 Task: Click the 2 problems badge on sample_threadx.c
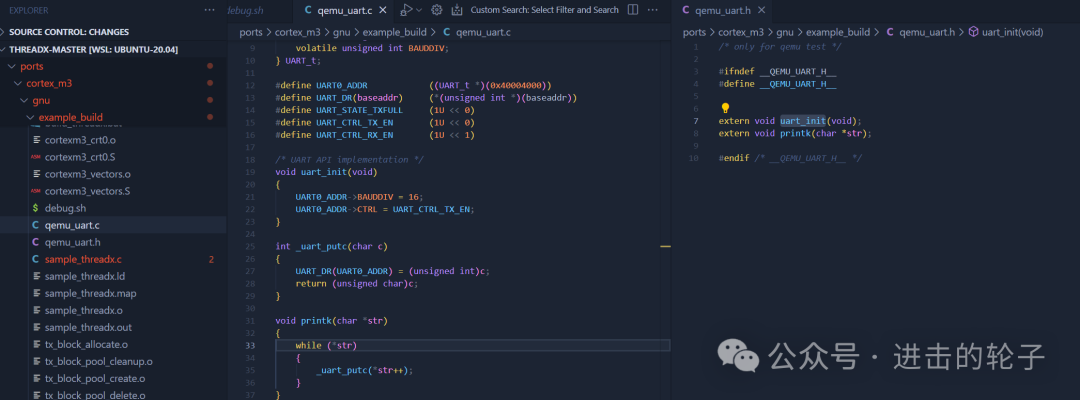(211, 260)
